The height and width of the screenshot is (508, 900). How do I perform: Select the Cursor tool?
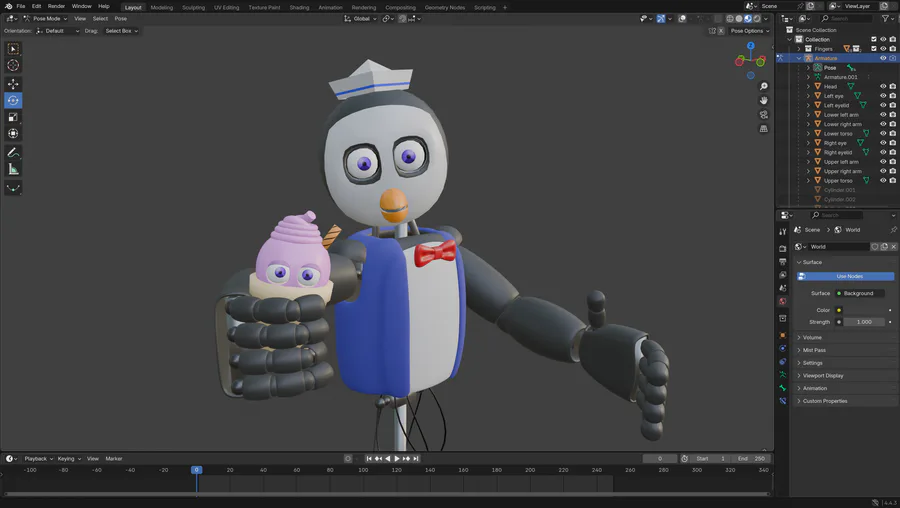click(x=13, y=65)
